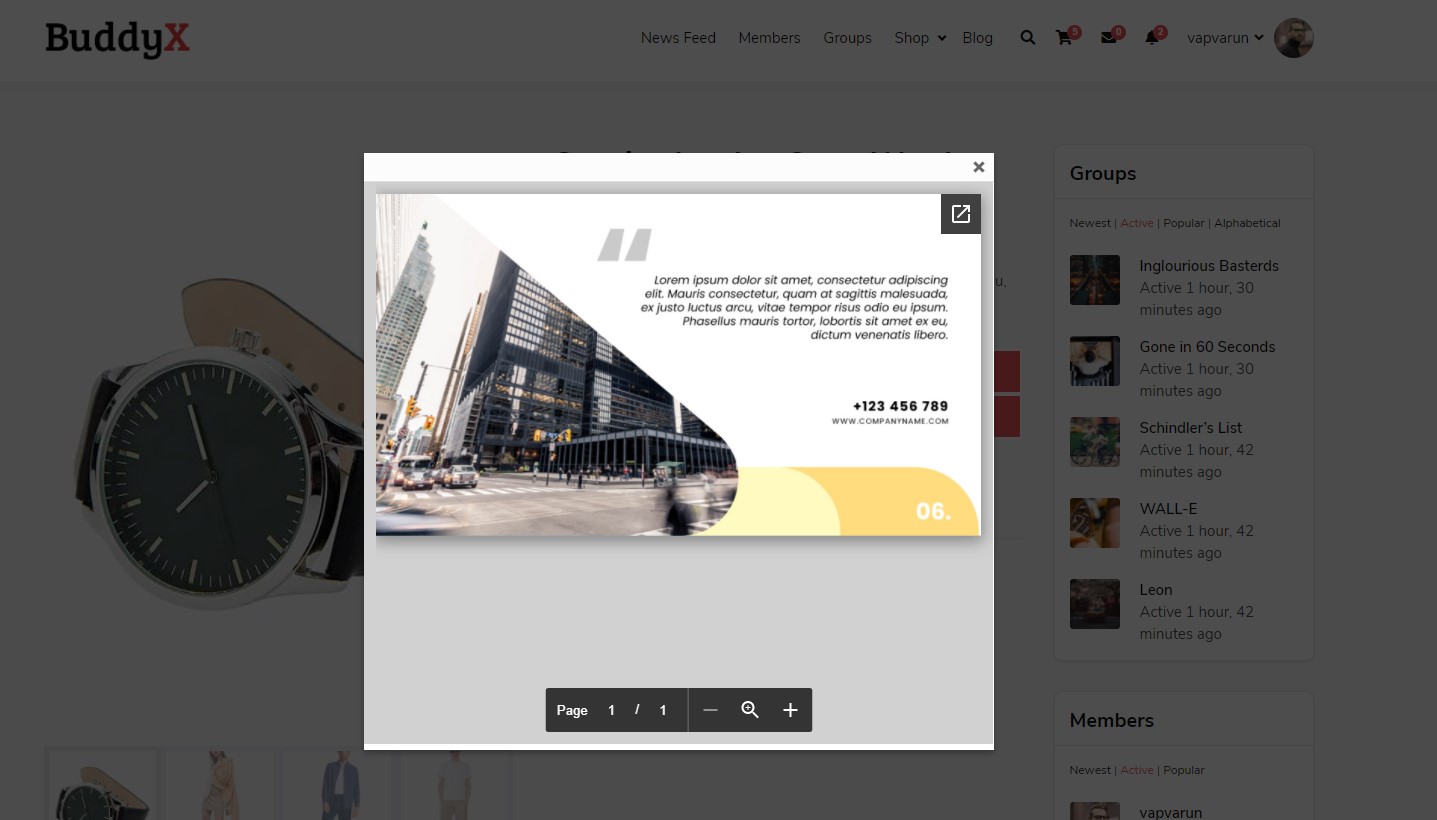This screenshot has height=820, width=1437.
Task: Open the News Feed menu item
Action: pos(678,38)
